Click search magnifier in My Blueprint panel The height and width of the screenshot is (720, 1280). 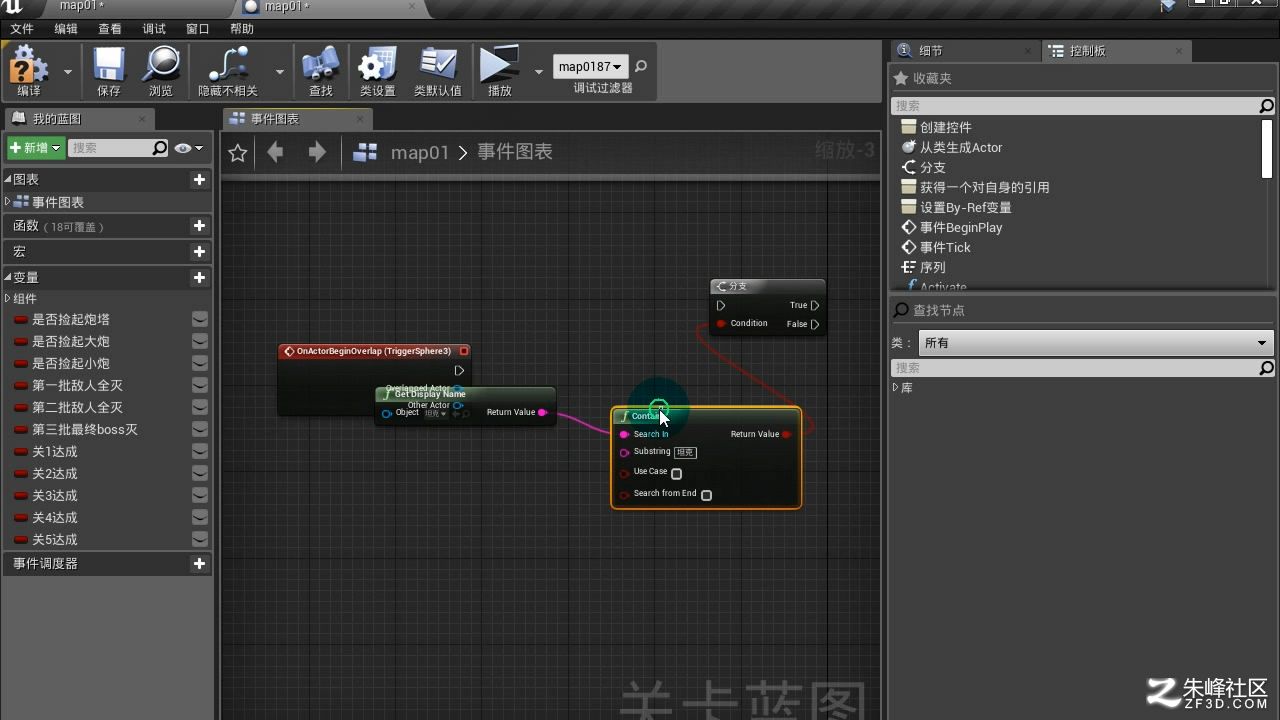tap(160, 148)
